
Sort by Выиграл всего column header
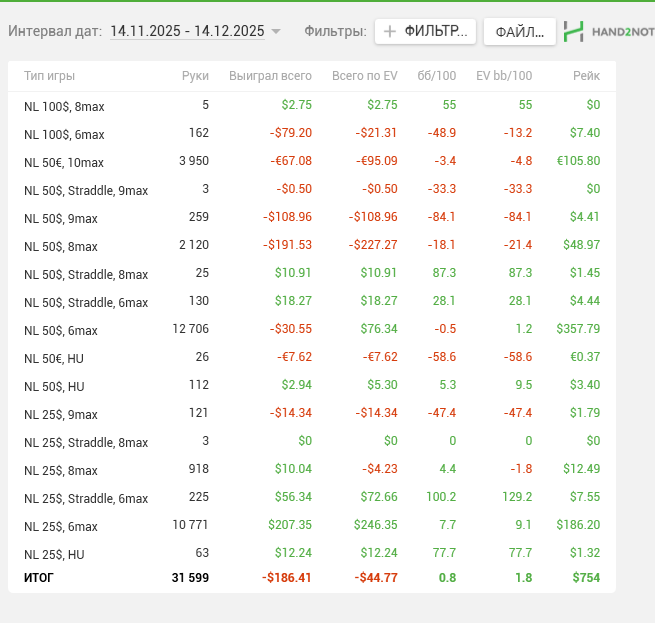tap(270, 76)
